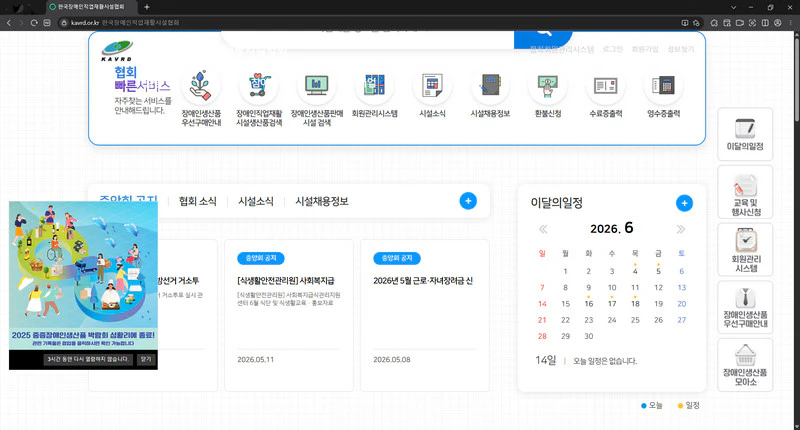Image resolution: width=800 pixels, height=430 pixels.
Task: Switch to 협회 소식 tab
Action: 198,201
